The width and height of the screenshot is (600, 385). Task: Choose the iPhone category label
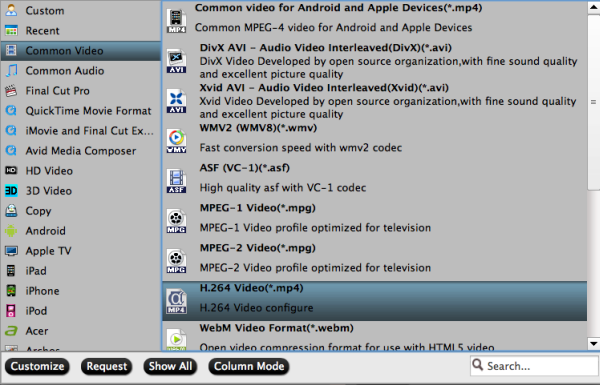[42, 291]
